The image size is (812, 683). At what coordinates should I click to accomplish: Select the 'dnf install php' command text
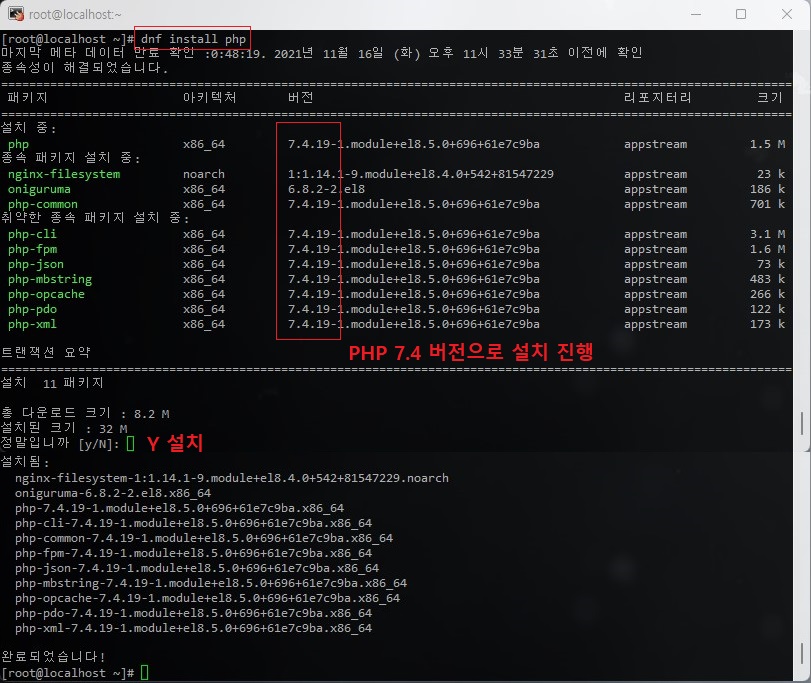pyautogui.click(x=193, y=39)
